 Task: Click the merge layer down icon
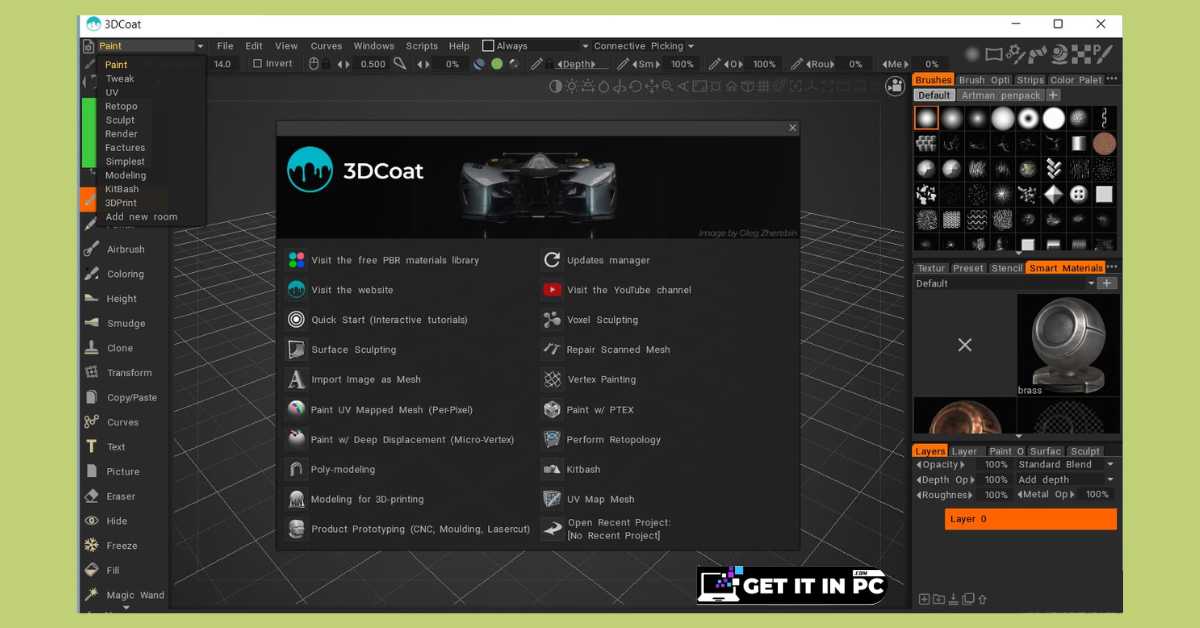click(953, 599)
